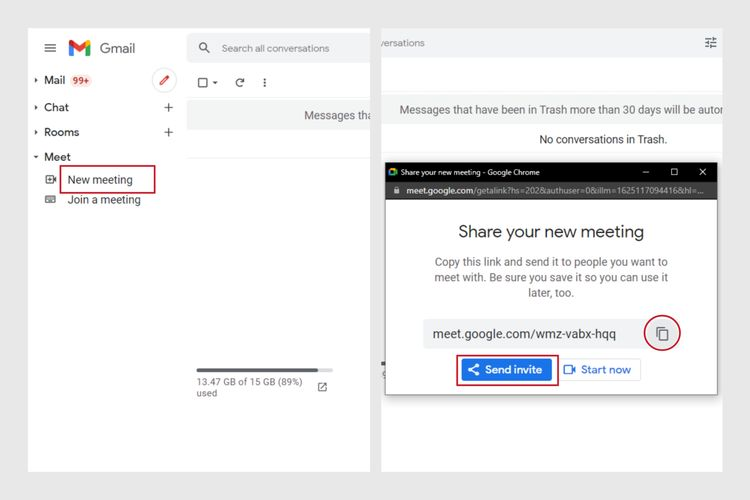Open the Rooms section label

click(x=62, y=132)
